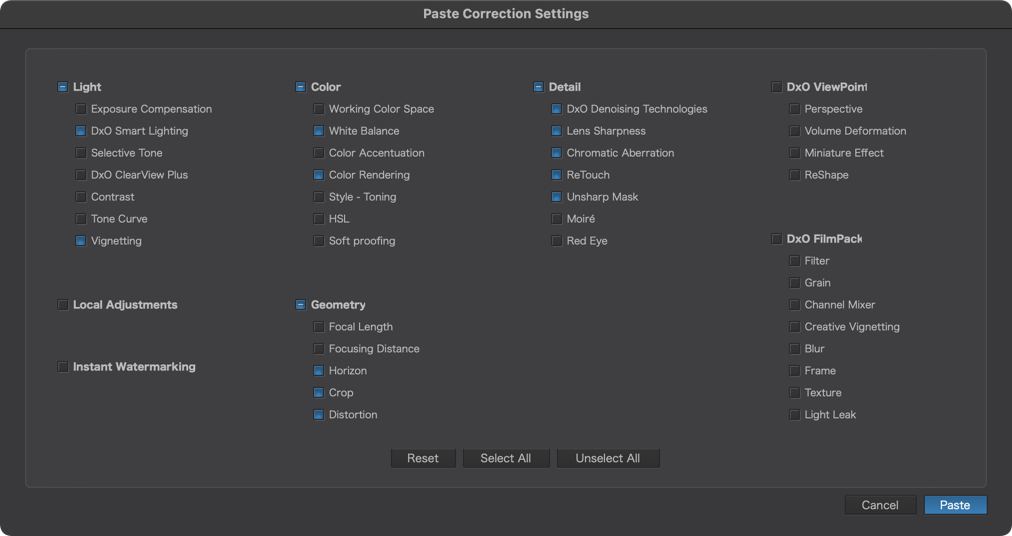Uncheck DxO Denoising Technologies
The image size is (1012, 536).
pos(556,109)
